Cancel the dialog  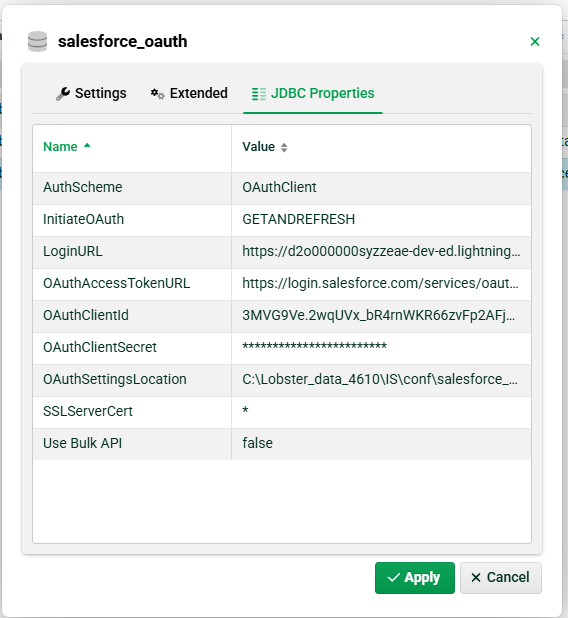coord(501,578)
